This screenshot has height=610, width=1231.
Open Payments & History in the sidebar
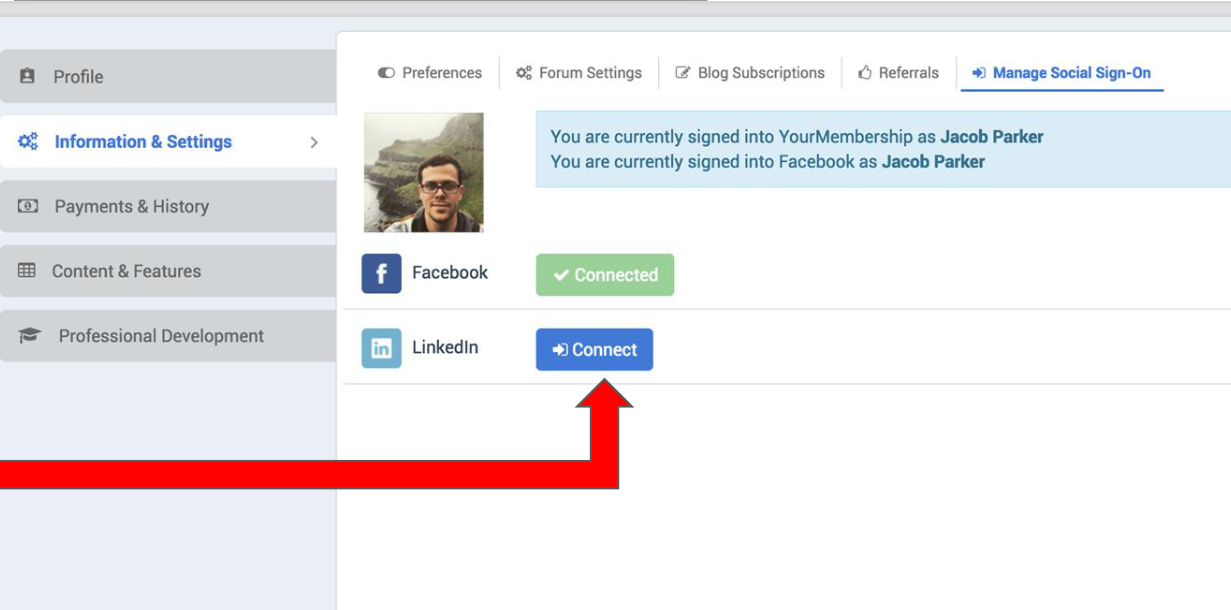point(168,206)
